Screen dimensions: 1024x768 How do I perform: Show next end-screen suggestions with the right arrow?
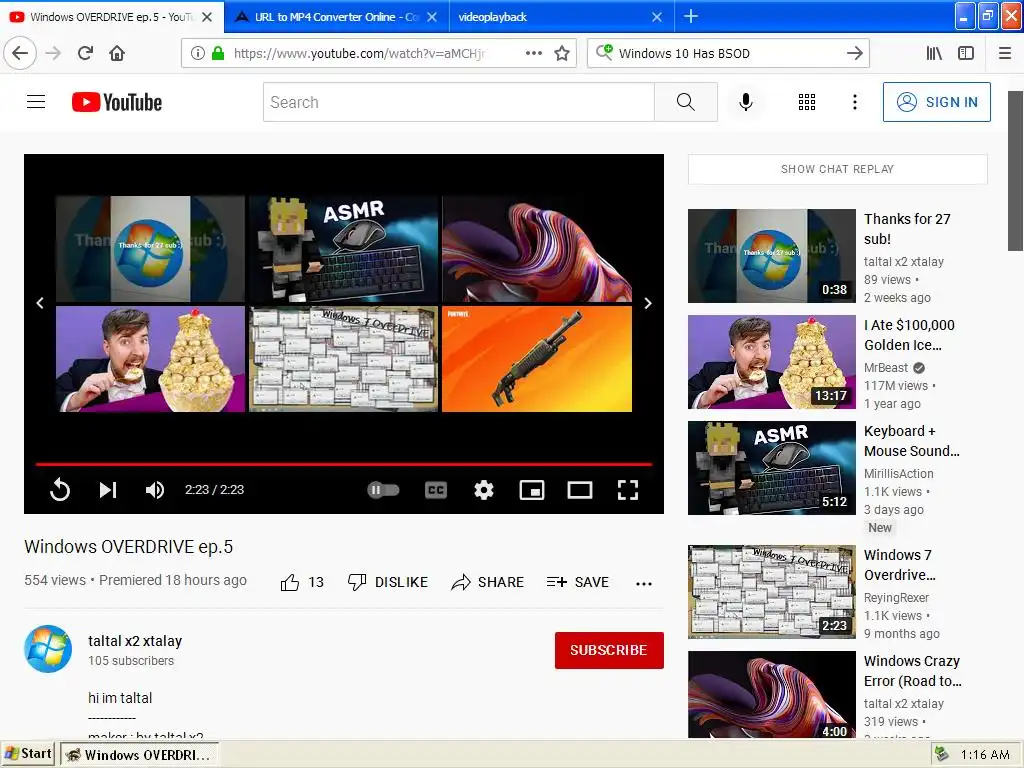648,303
